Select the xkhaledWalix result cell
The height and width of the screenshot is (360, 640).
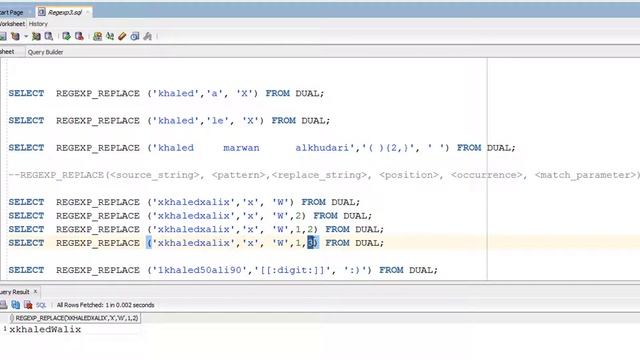pyautogui.click(x=45, y=329)
